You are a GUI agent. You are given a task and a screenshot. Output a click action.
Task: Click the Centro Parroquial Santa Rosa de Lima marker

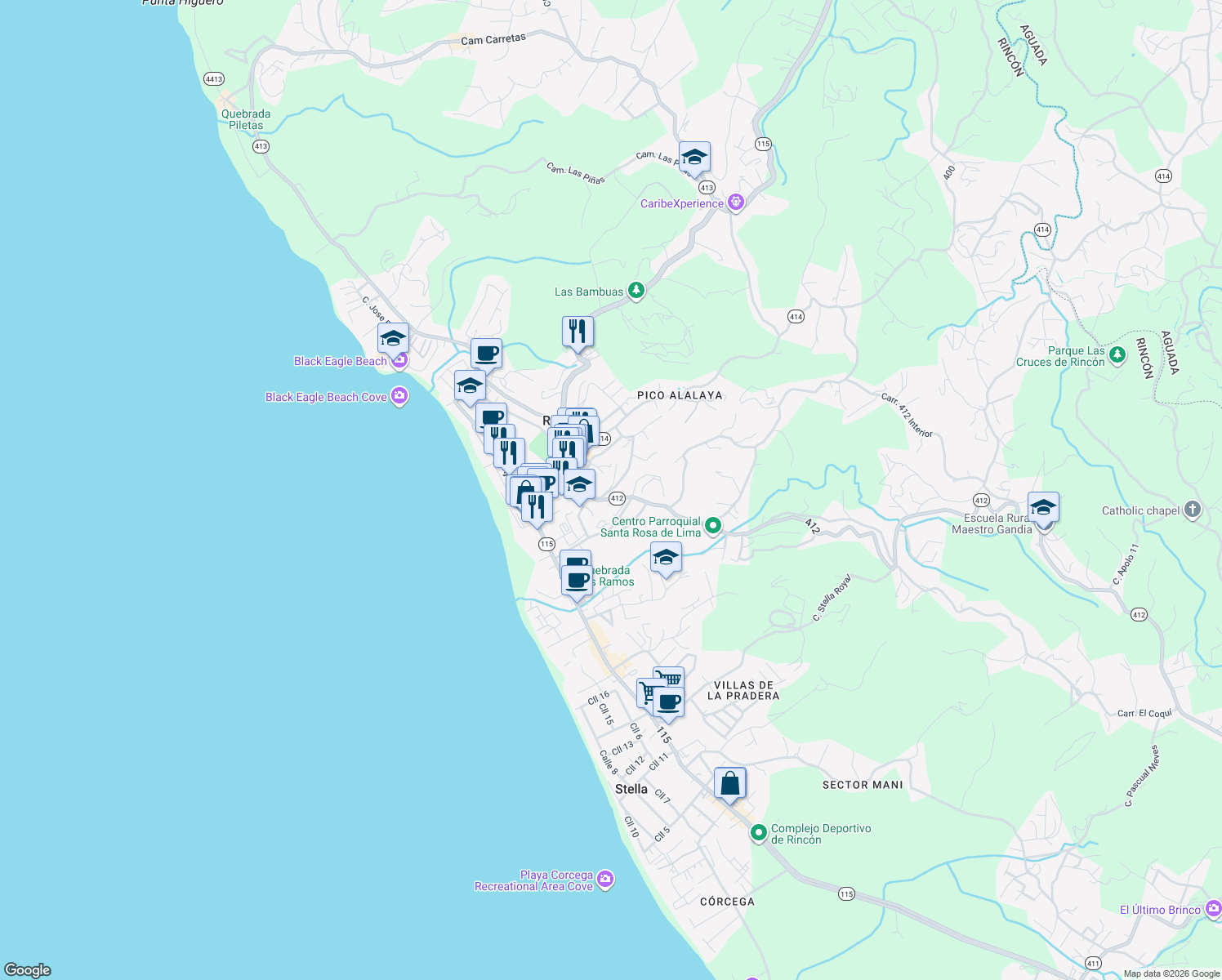tap(712, 527)
